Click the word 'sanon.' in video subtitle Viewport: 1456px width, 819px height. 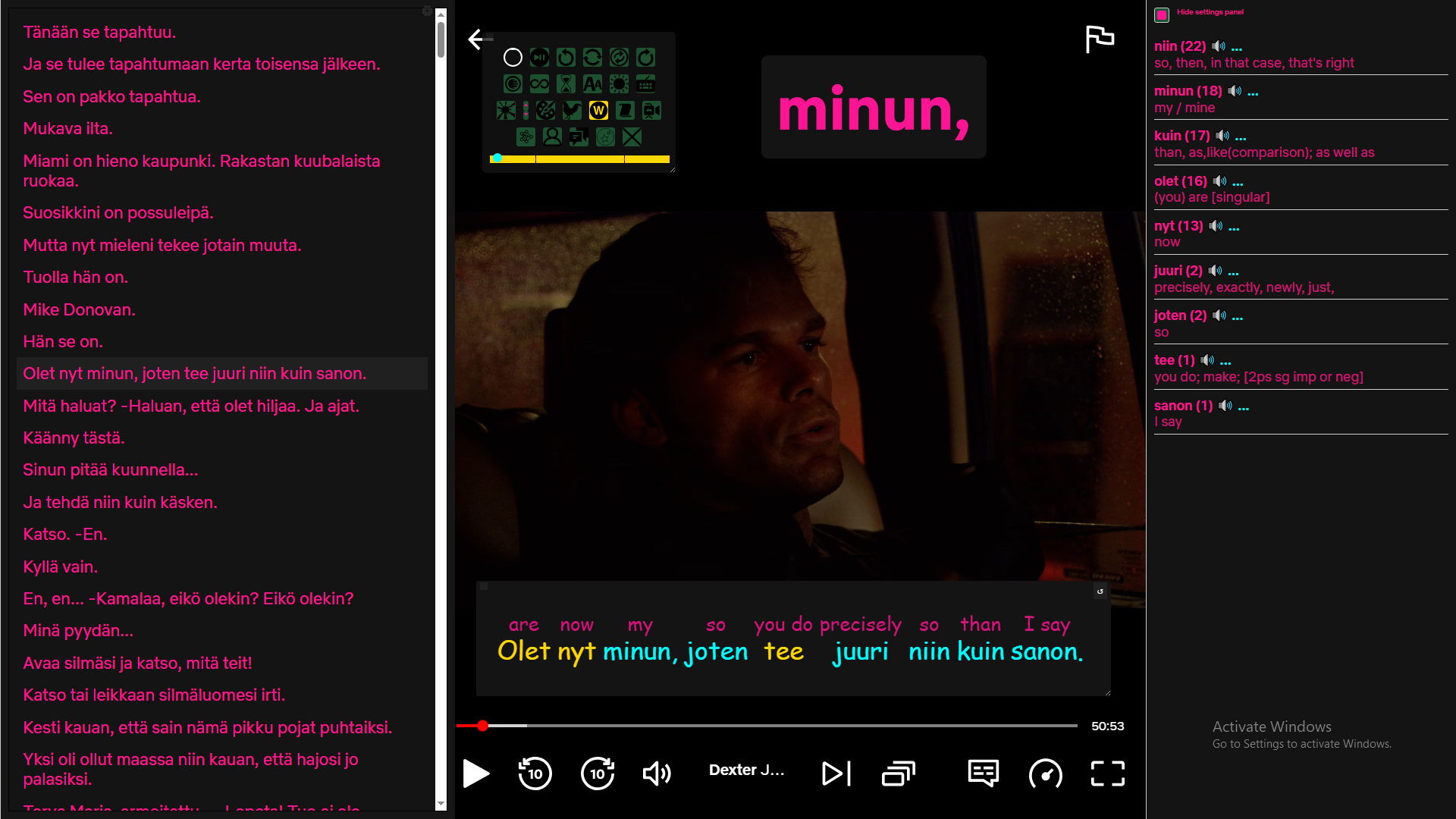click(1047, 651)
